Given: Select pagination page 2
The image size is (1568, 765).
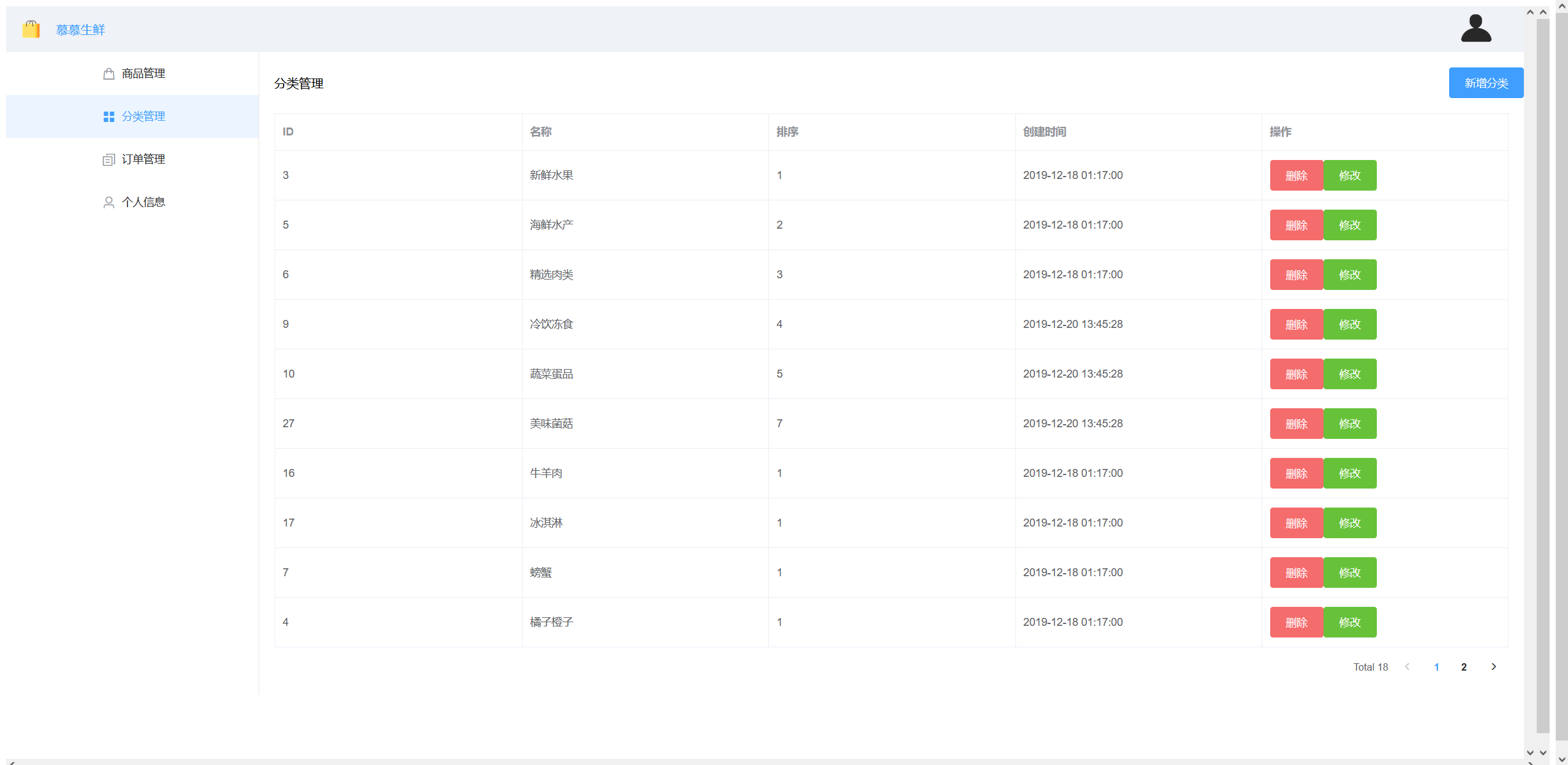Looking at the screenshot, I should [x=1464, y=667].
